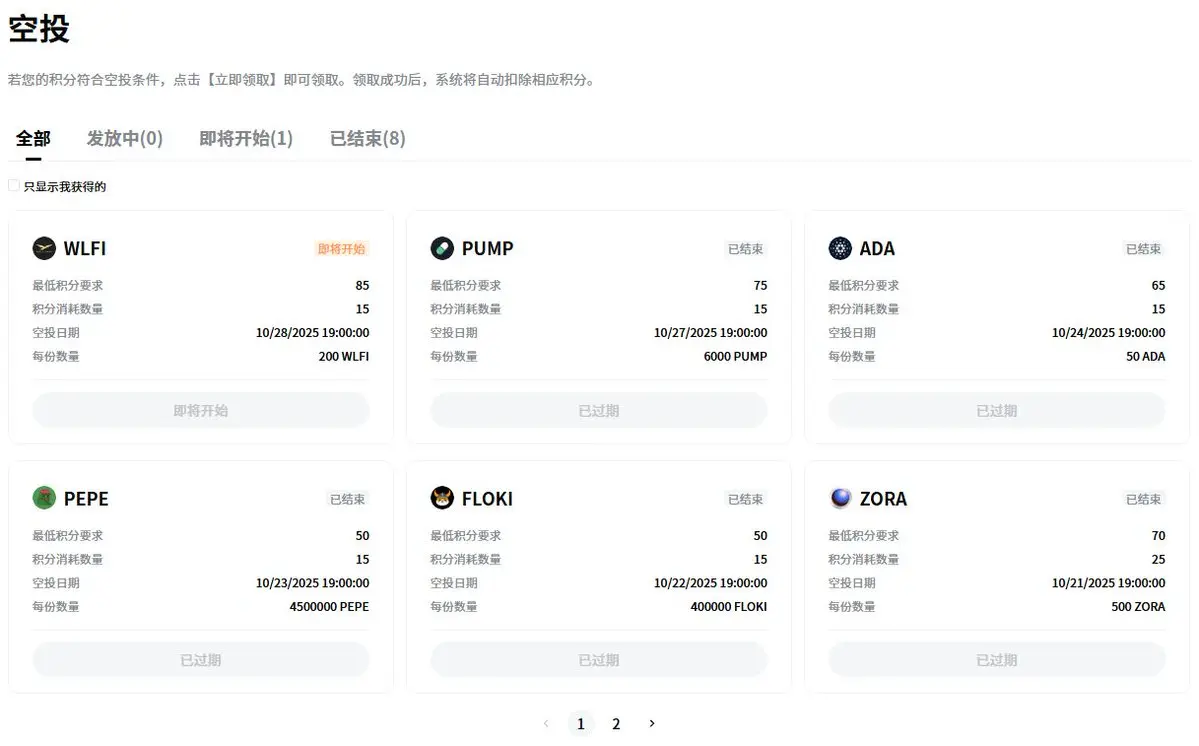Select page 2 in pagination
1199x746 pixels.
(x=616, y=723)
